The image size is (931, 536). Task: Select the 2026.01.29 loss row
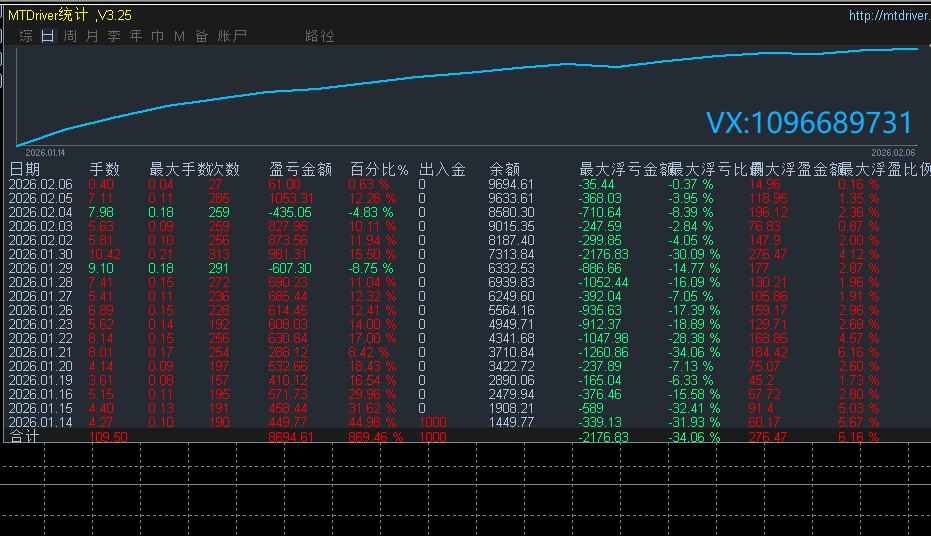tap(41, 269)
